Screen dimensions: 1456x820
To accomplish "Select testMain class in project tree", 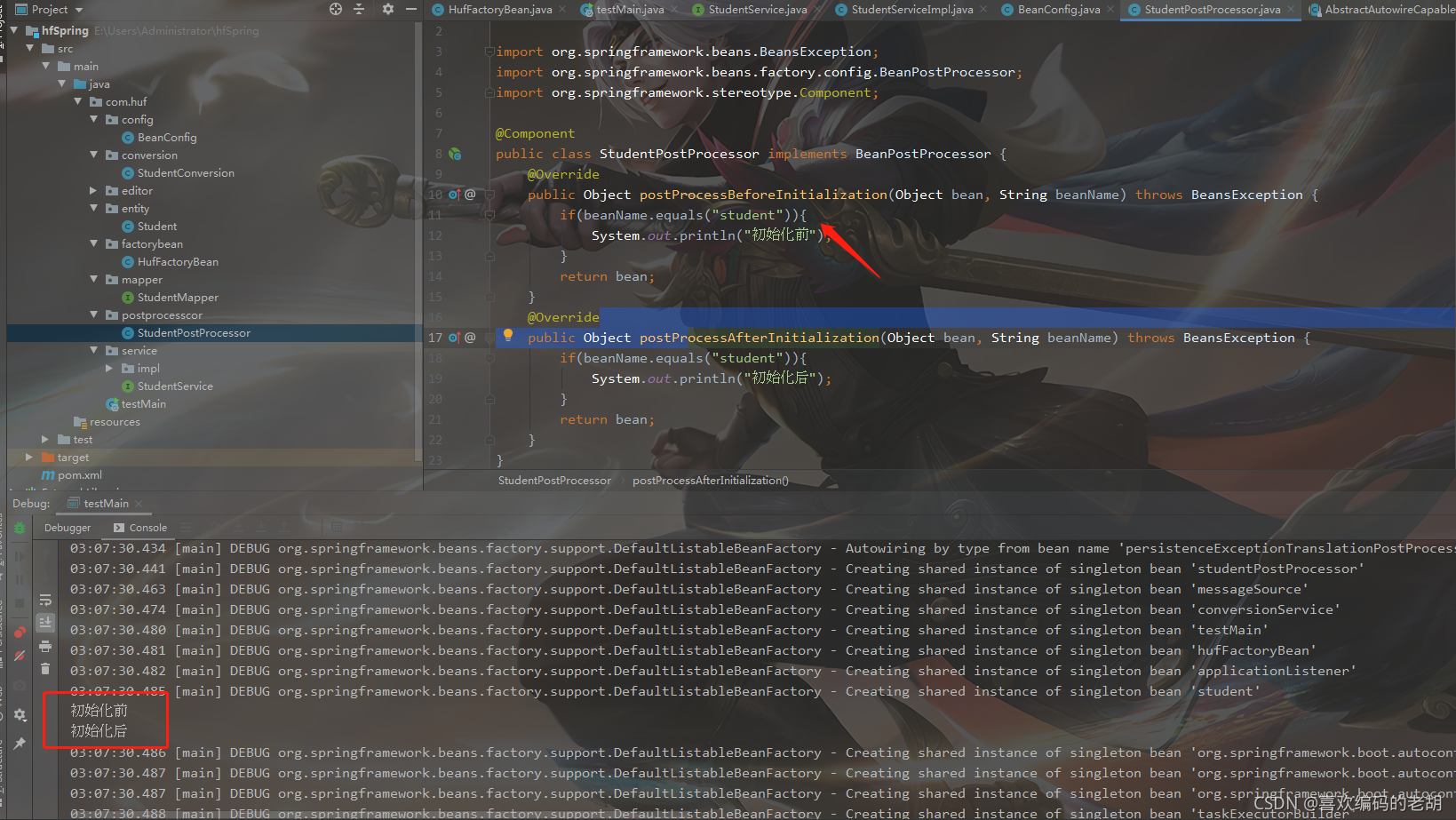I will [x=143, y=403].
